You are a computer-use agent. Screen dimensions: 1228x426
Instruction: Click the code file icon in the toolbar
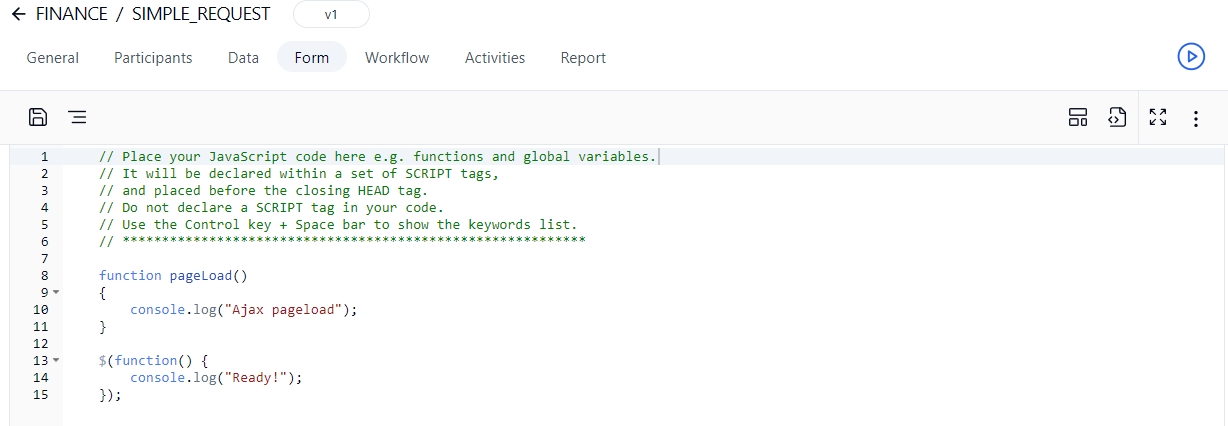tap(1116, 117)
